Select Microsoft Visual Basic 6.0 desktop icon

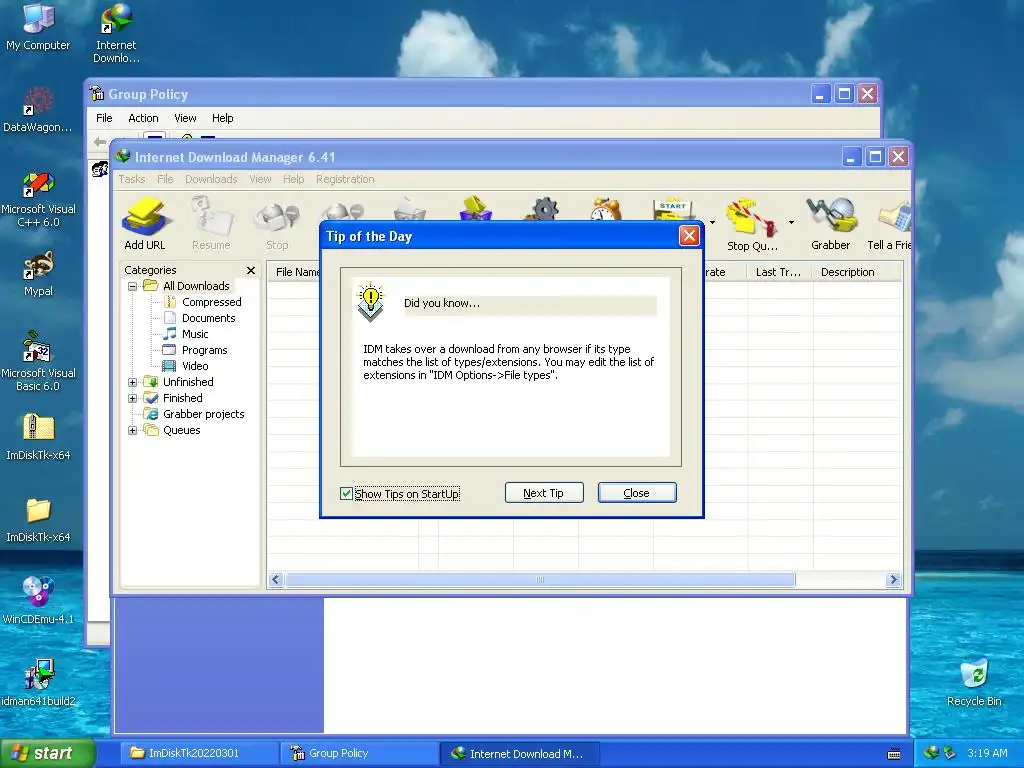[38, 362]
